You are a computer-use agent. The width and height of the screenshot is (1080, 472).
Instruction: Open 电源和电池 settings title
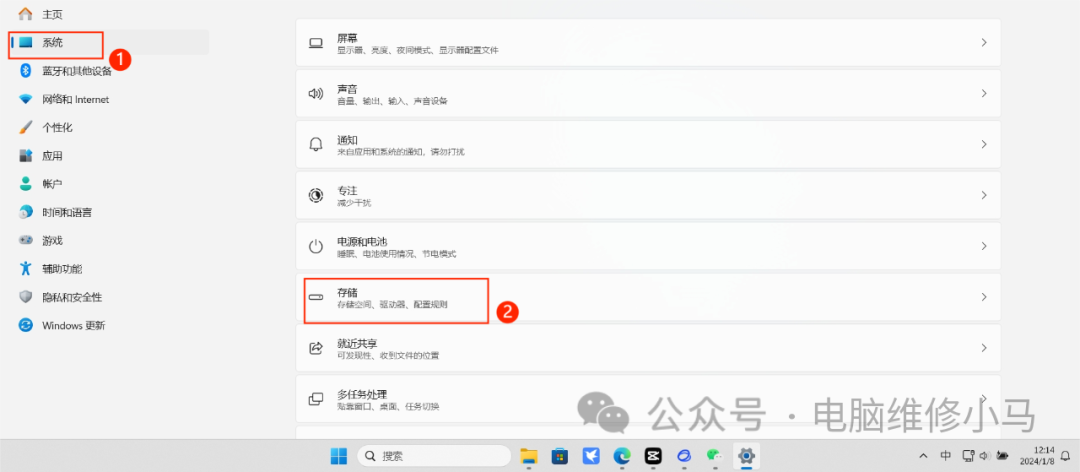click(x=362, y=241)
